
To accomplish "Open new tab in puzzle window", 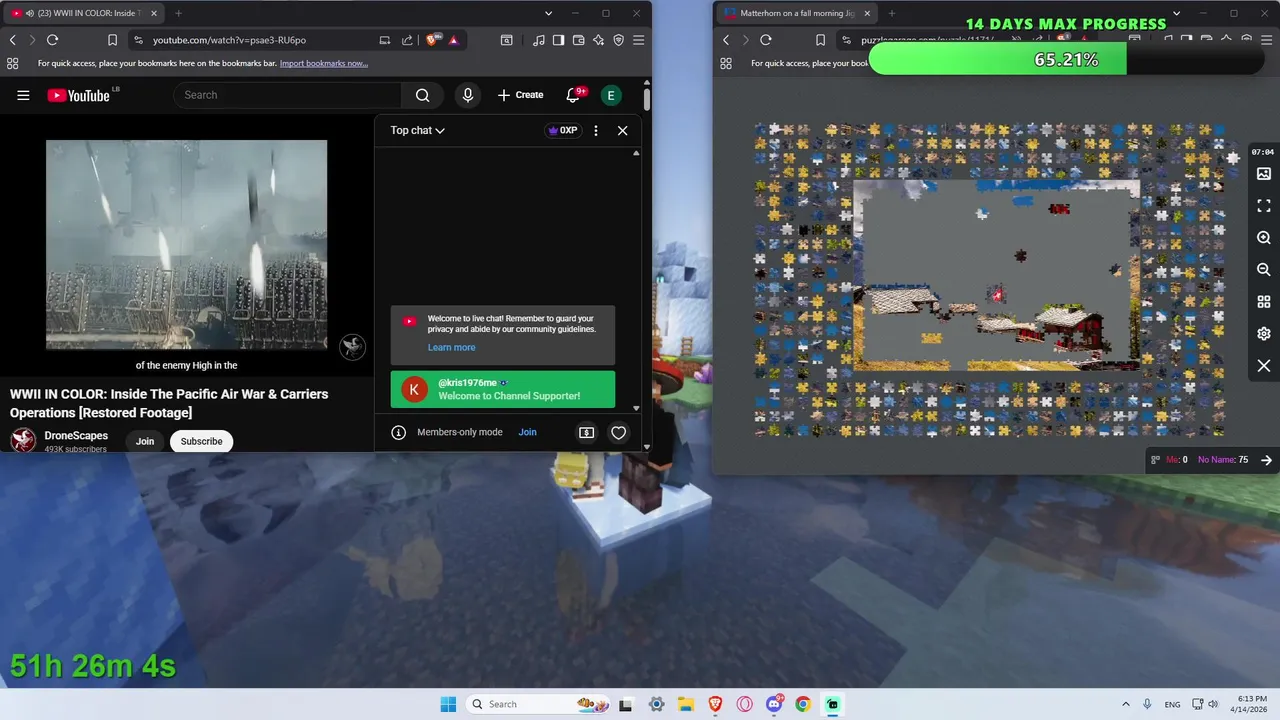I will click(x=891, y=13).
